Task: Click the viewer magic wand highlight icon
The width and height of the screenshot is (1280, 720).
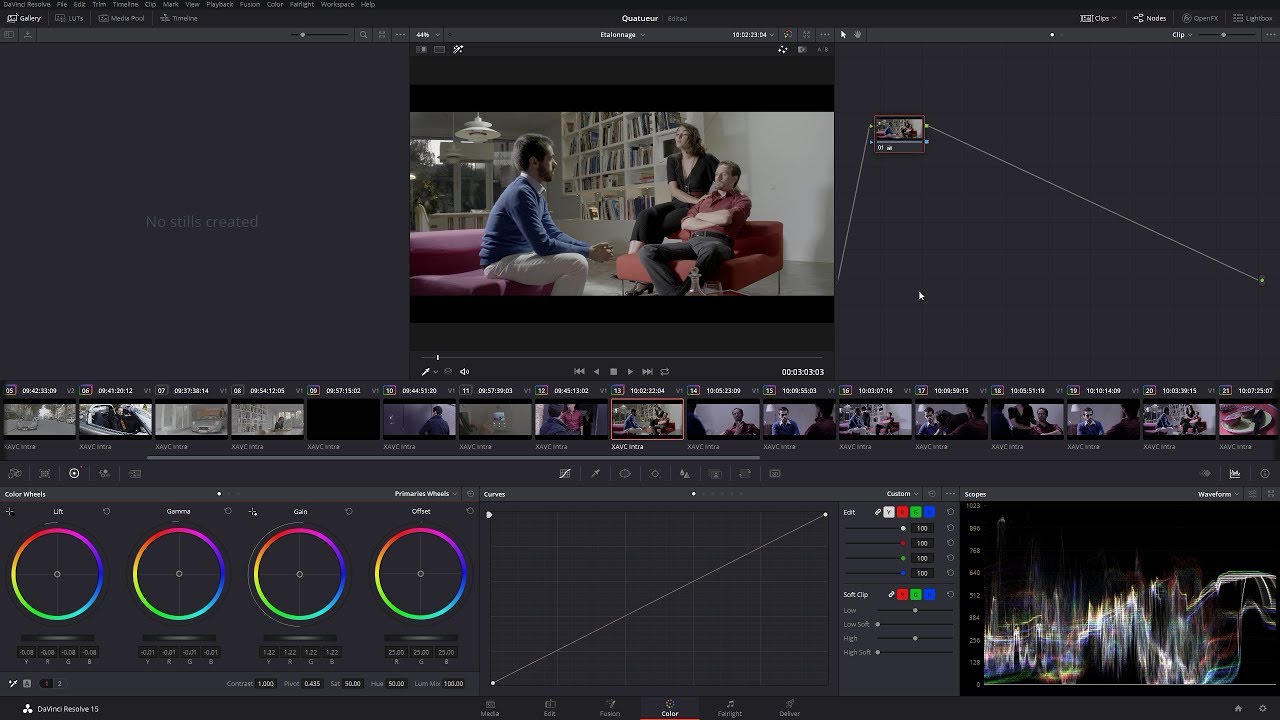Action: (x=458, y=49)
